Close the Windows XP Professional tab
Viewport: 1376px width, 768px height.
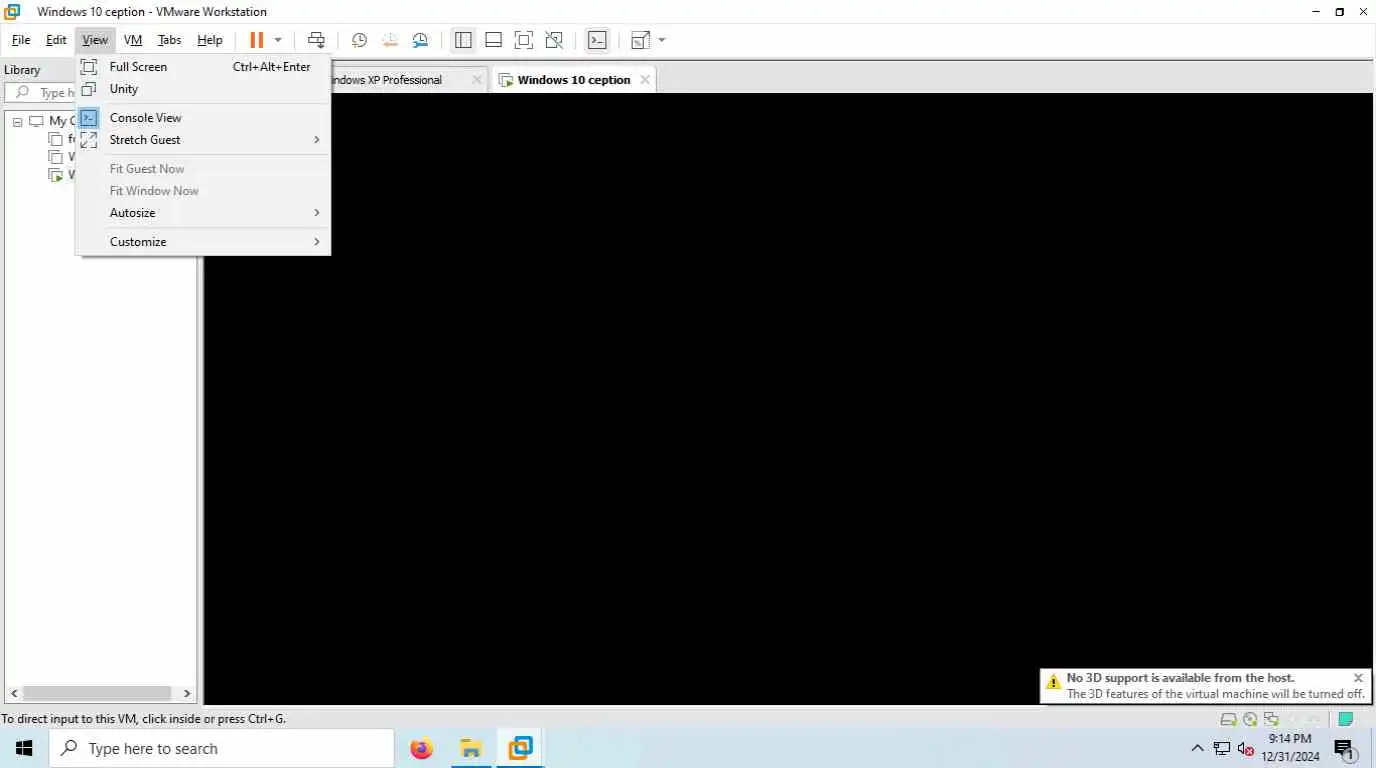point(477,80)
